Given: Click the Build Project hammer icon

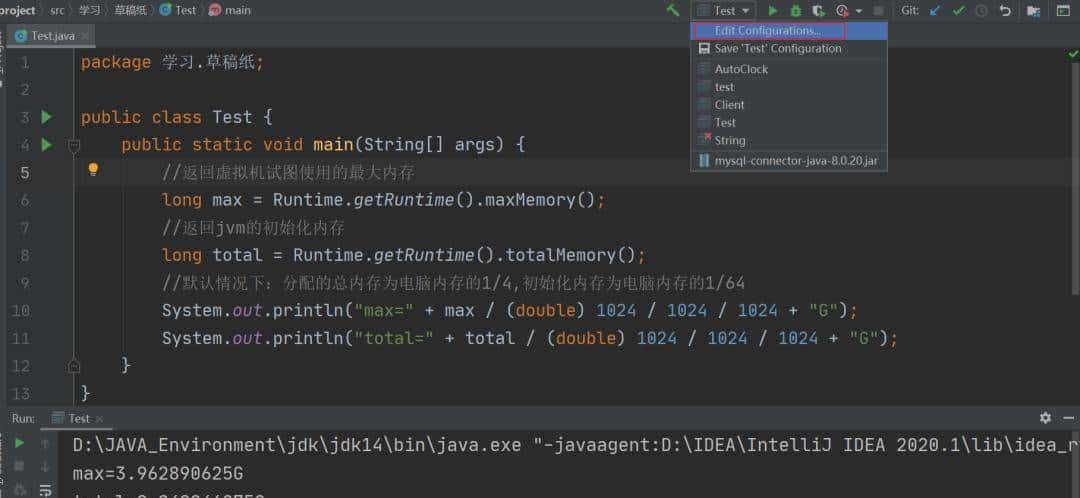Looking at the screenshot, I should click(x=673, y=10).
